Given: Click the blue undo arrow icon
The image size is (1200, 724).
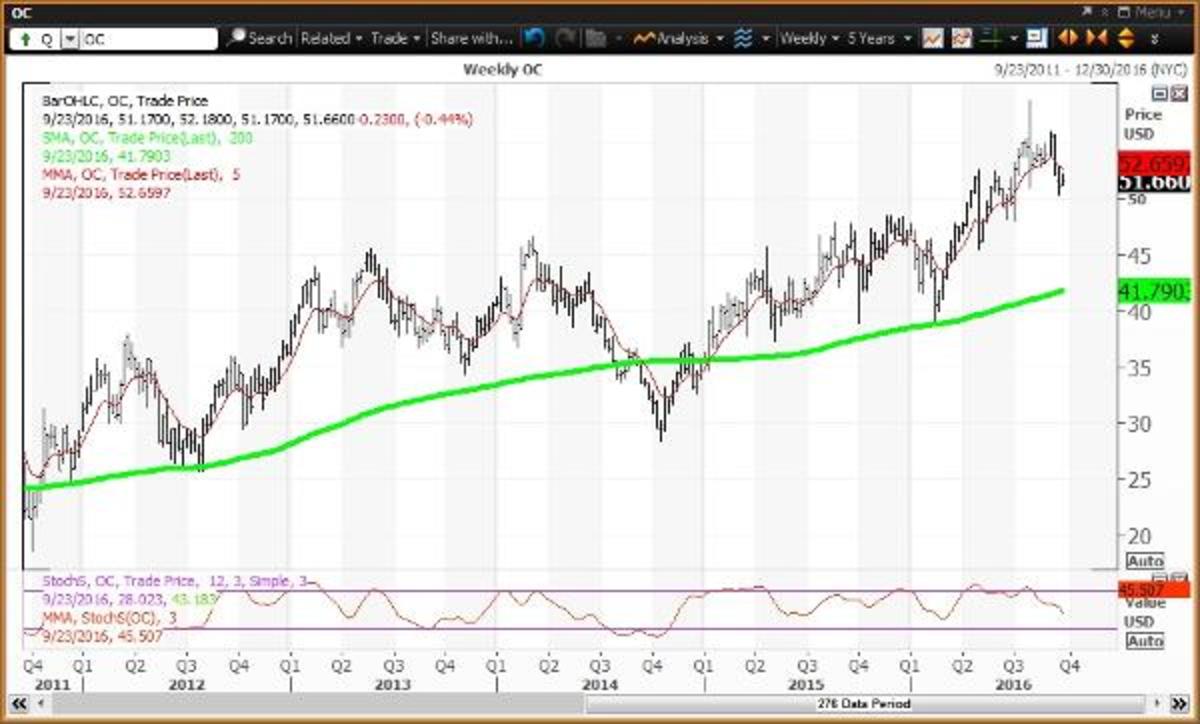Looking at the screenshot, I should click(x=533, y=39).
